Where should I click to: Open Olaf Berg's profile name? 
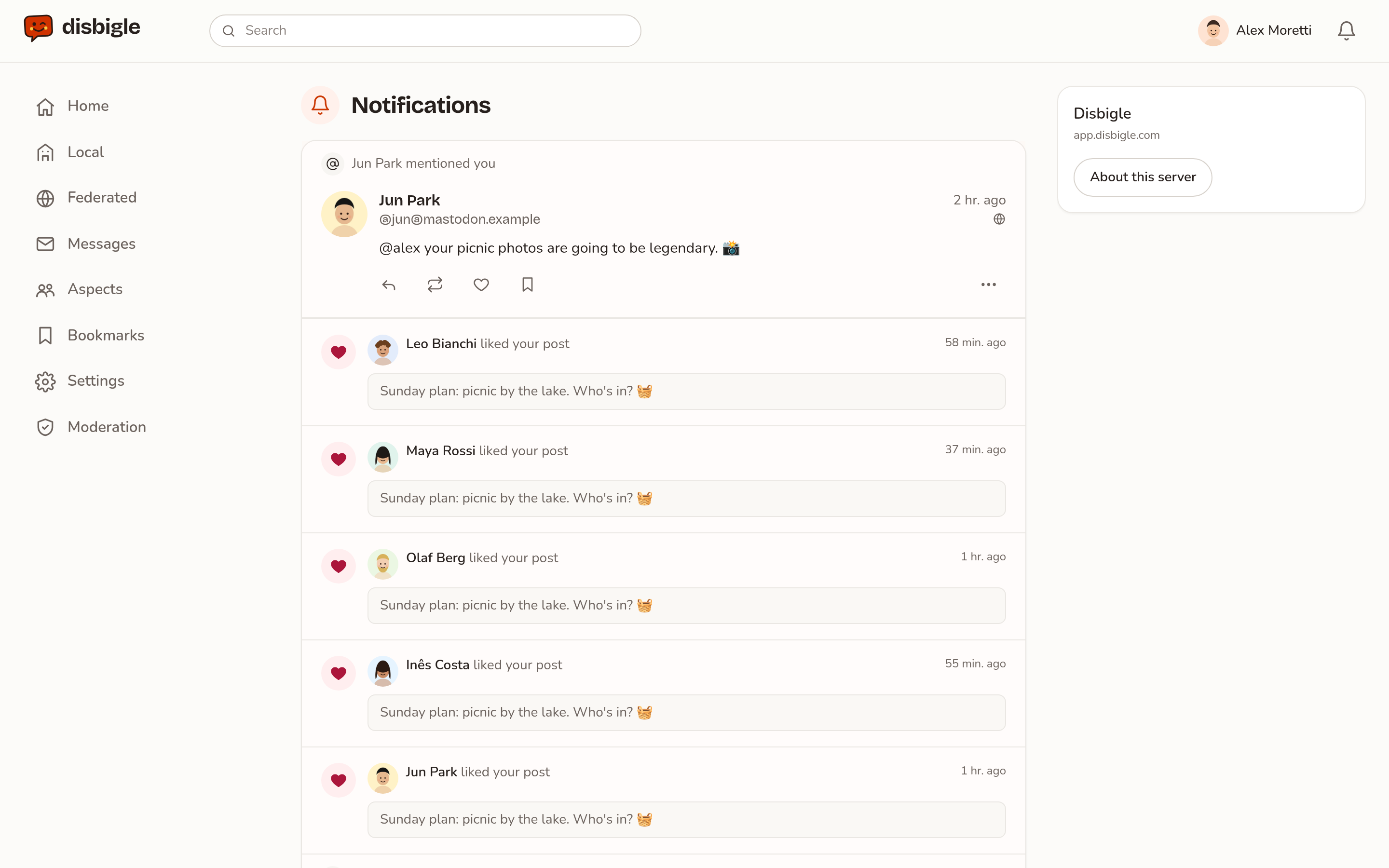click(435, 558)
